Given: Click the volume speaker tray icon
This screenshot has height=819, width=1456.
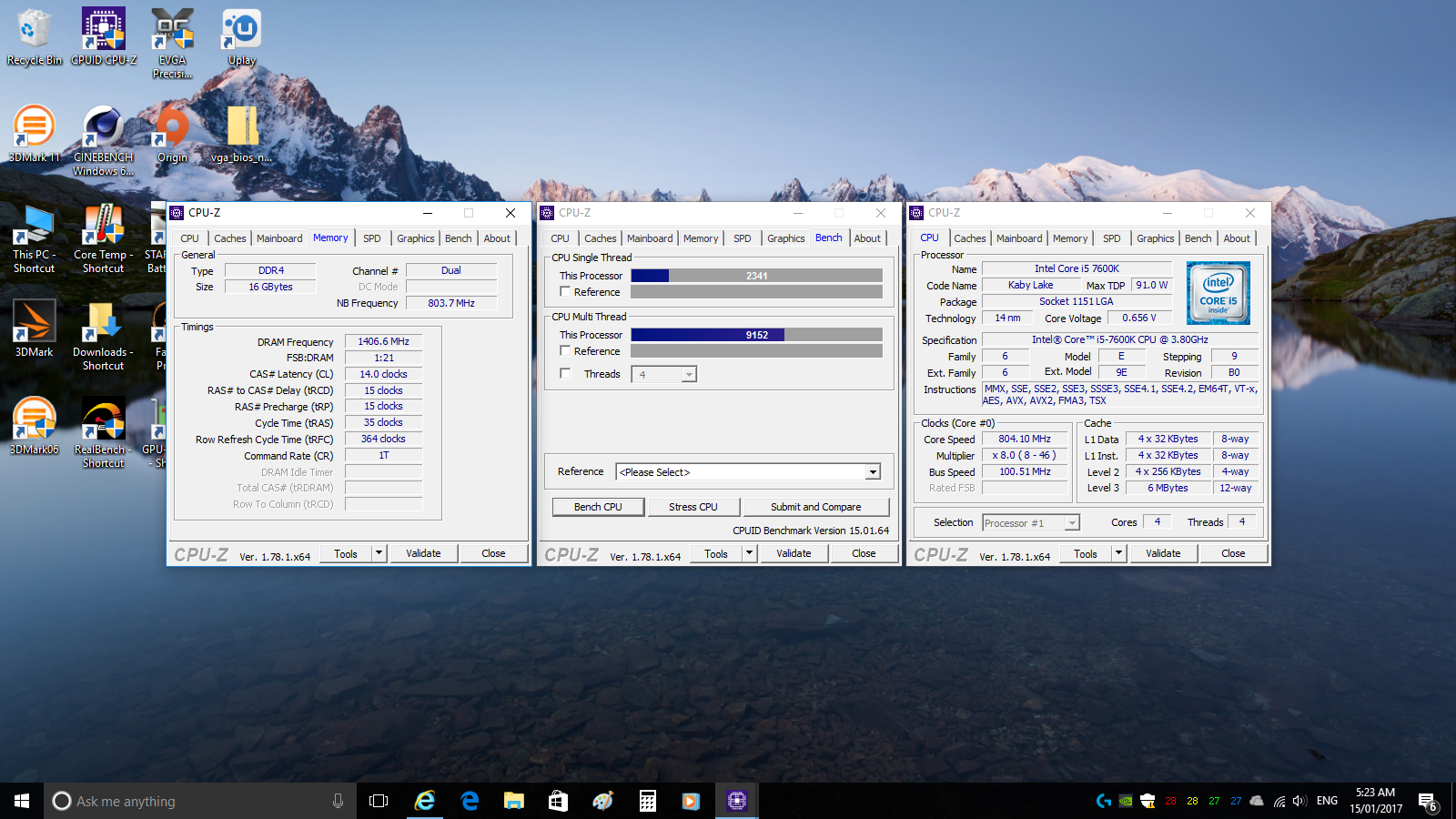Looking at the screenshot, I should click(x=1299, y=801).
